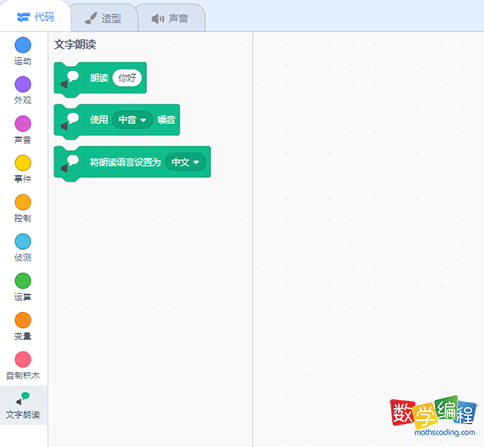This screenshot has width=484, height=447.
Task: Select the 控制 block category
Action: pyautogui.click(x=23, y=208)
